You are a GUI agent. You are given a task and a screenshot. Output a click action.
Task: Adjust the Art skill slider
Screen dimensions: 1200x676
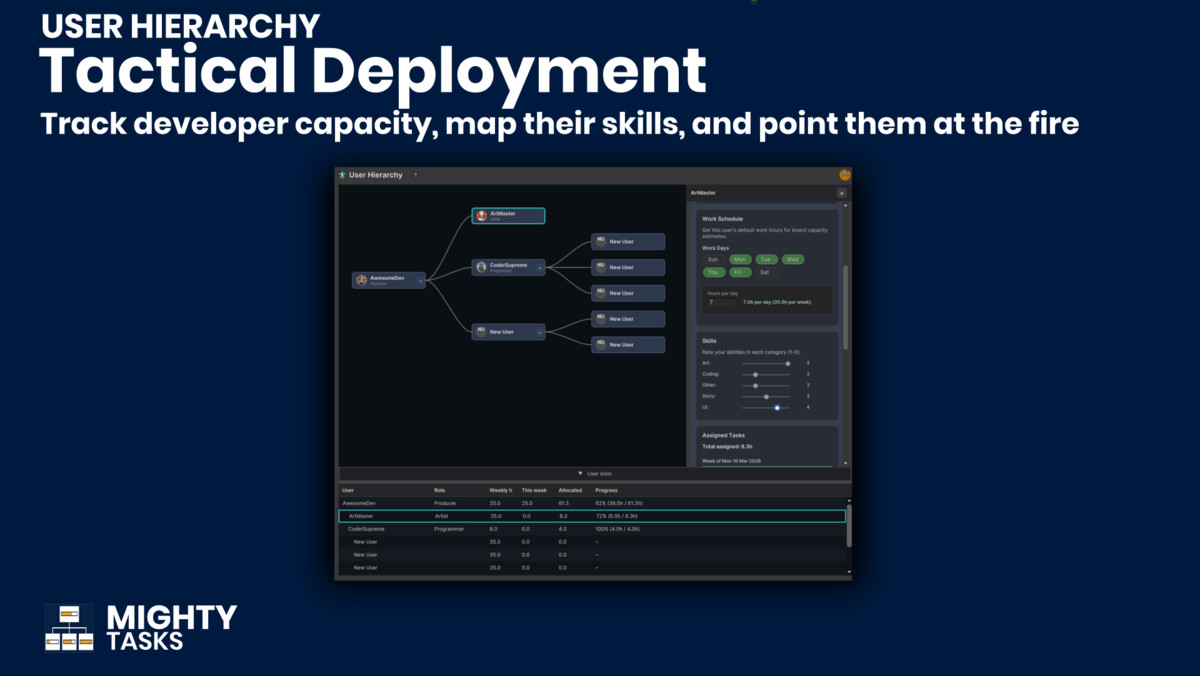(x=766, y=363)
